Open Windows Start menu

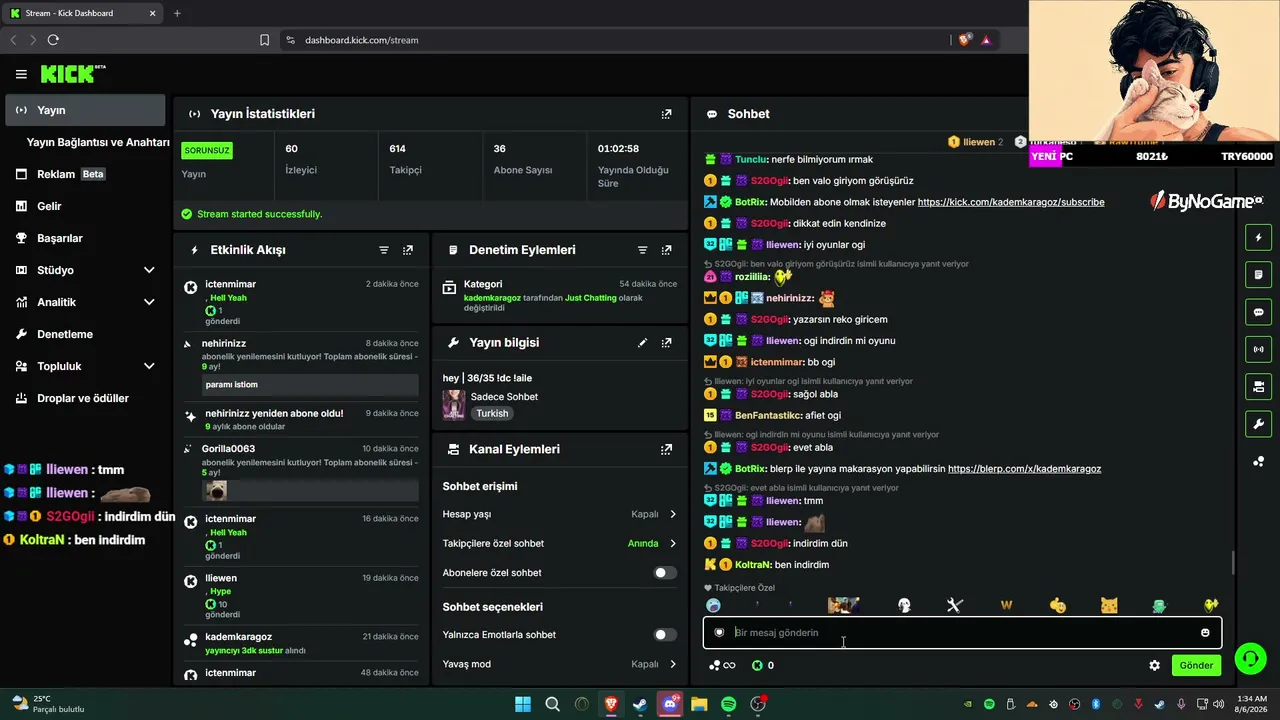pyautogui.click(x=523, y=704)
